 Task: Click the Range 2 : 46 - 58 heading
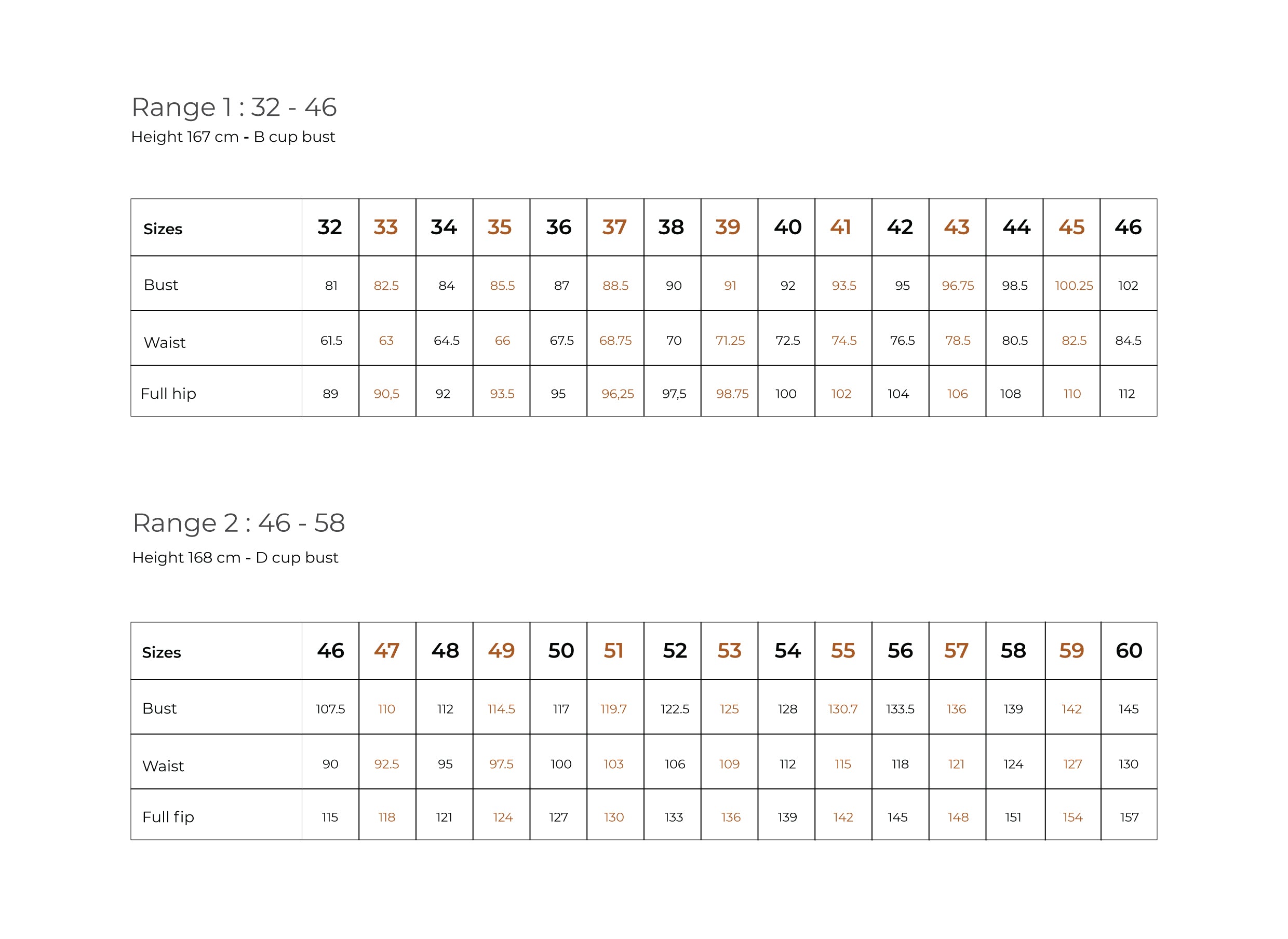(238, 523)
